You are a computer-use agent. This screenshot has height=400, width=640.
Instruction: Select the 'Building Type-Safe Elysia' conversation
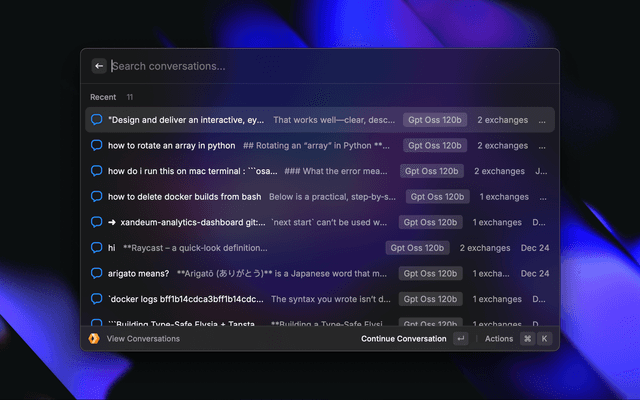[186, 323]
